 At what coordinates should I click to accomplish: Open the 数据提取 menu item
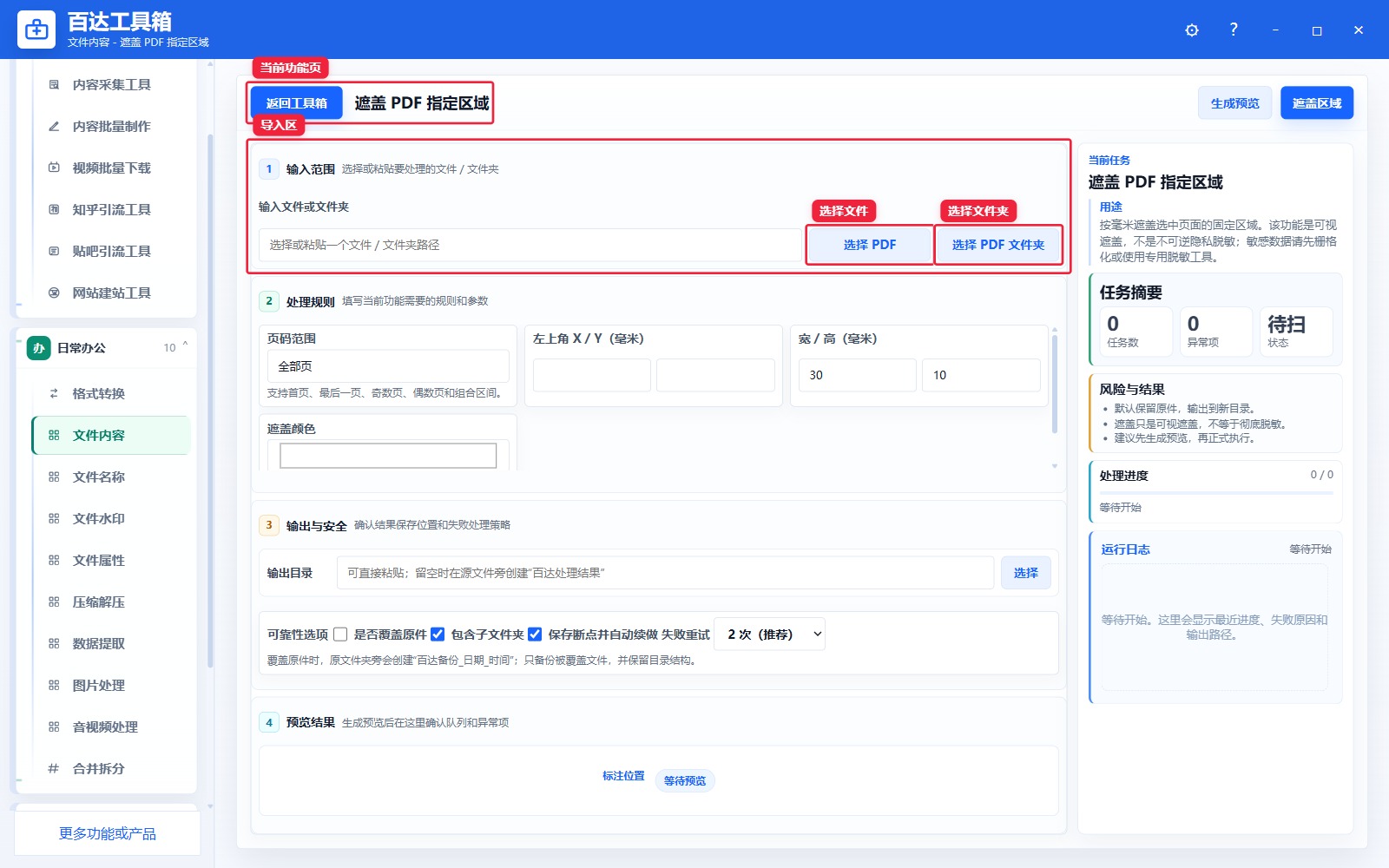[x=111, y=643]
